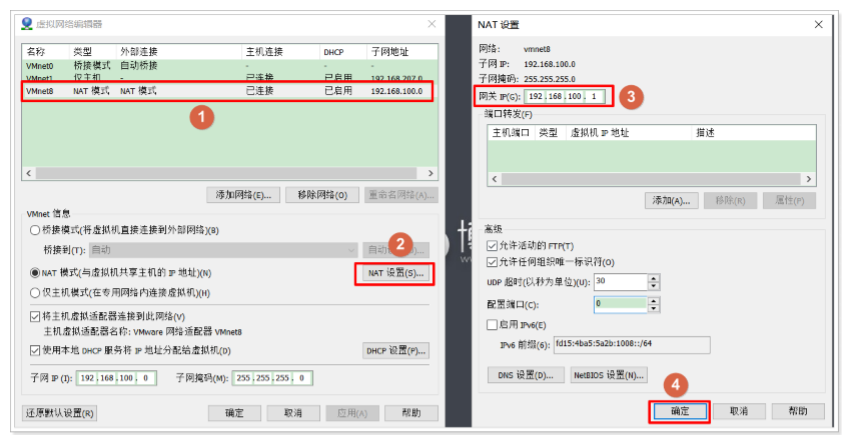The image size is (845, 443).
Task: Click the 子网 IP field in the network editor
Action: click(x=116, y=378)
